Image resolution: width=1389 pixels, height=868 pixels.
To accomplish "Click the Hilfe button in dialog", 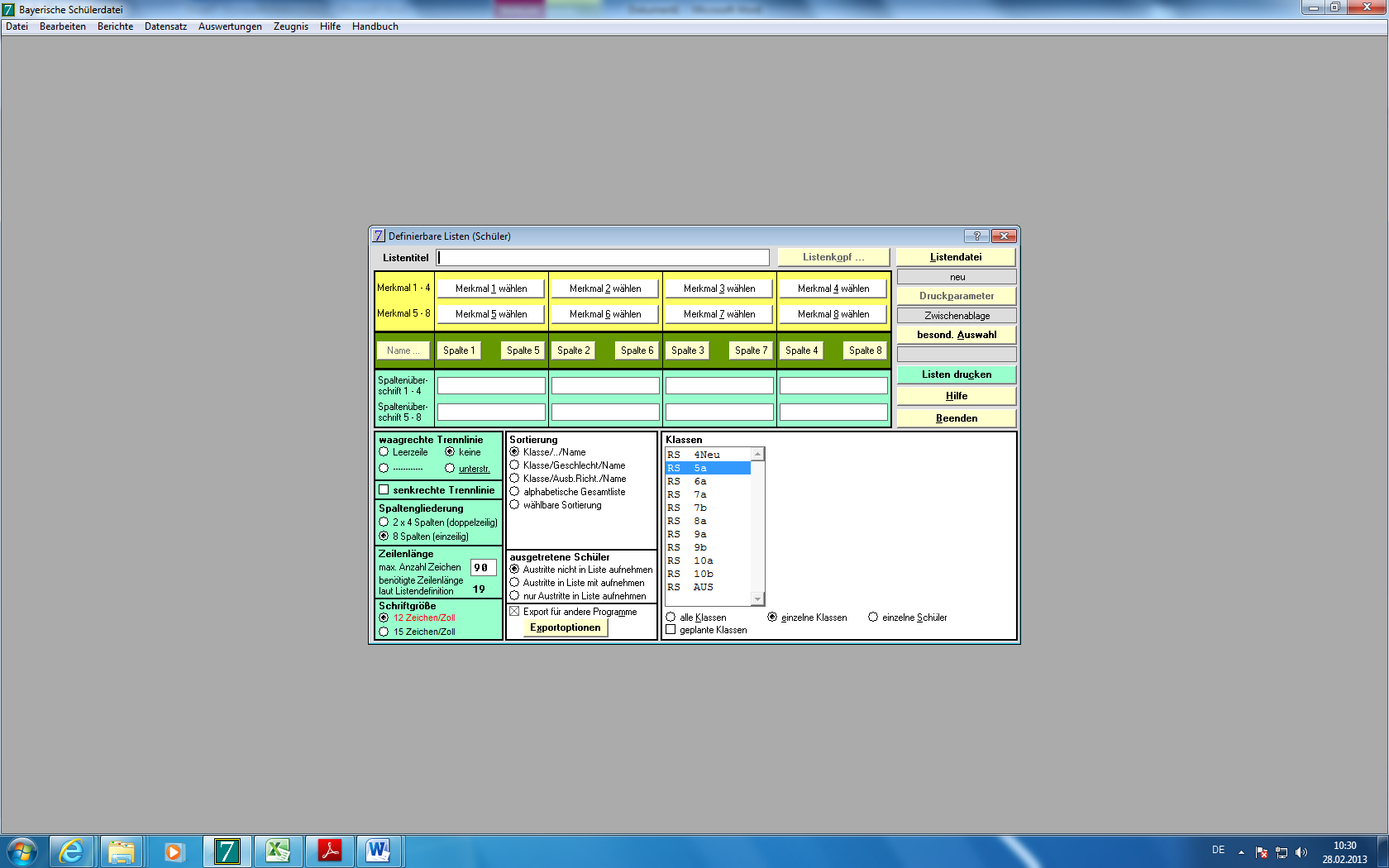I will click(x=957, y=396).
